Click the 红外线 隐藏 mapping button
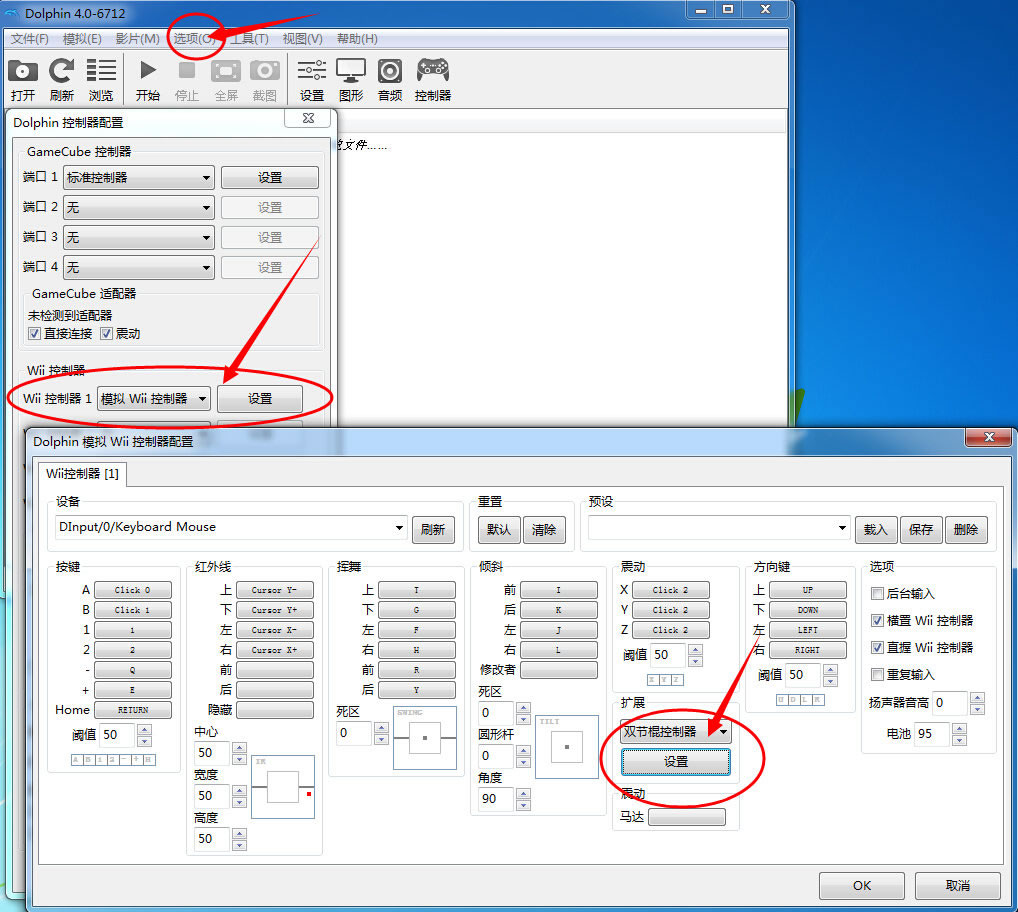 275,709
